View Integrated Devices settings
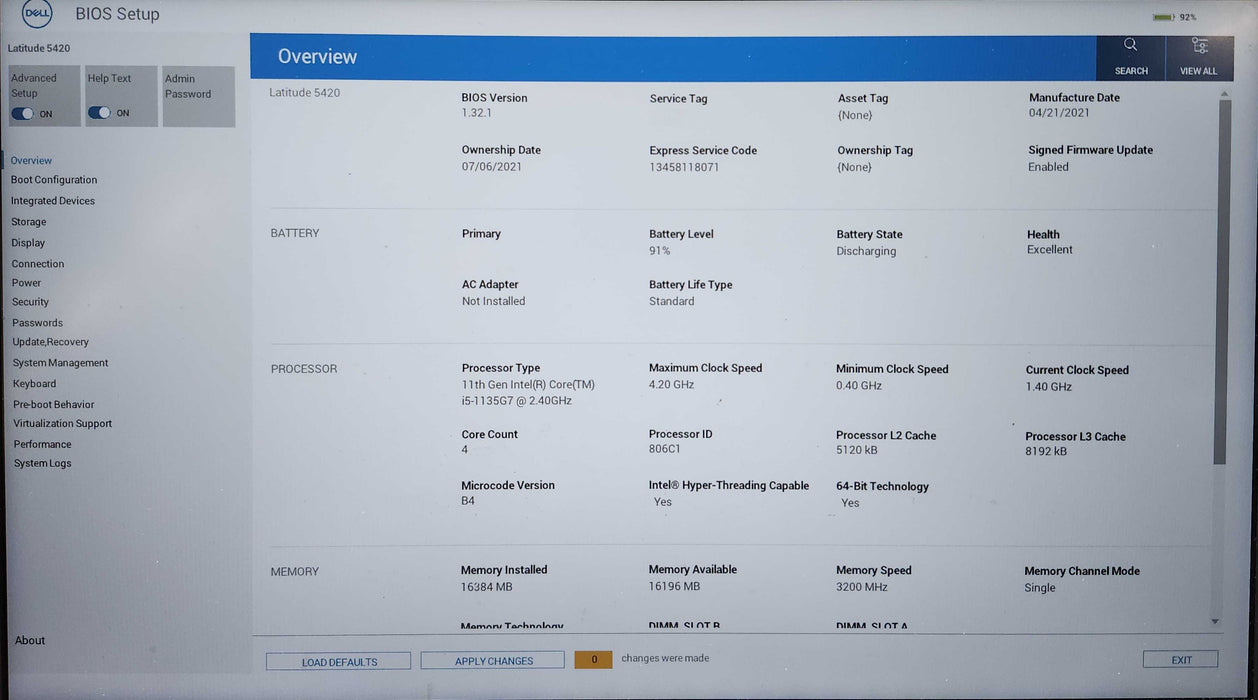 coord(53,200)
